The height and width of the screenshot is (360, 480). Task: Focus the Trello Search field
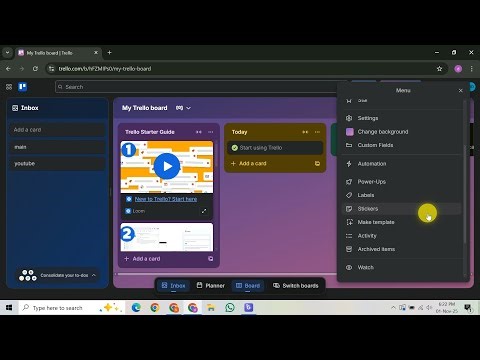coord(197,87)
